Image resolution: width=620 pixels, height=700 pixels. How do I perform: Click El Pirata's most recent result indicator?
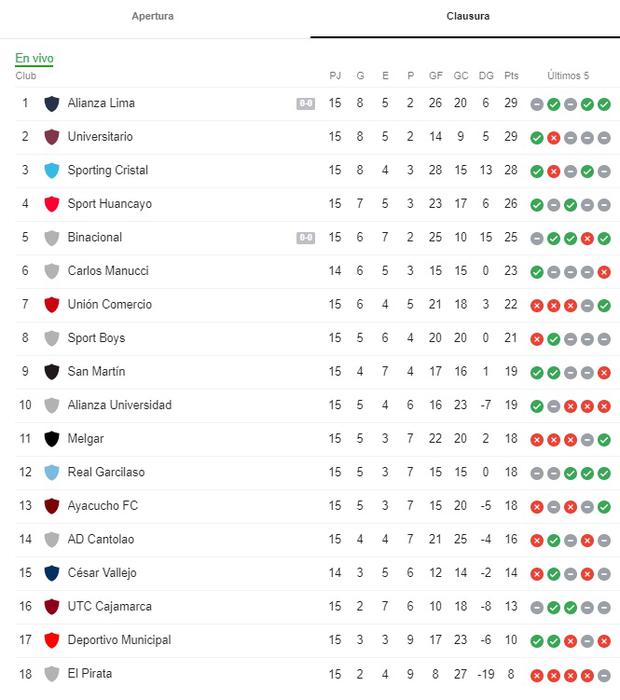click(604, 674)
